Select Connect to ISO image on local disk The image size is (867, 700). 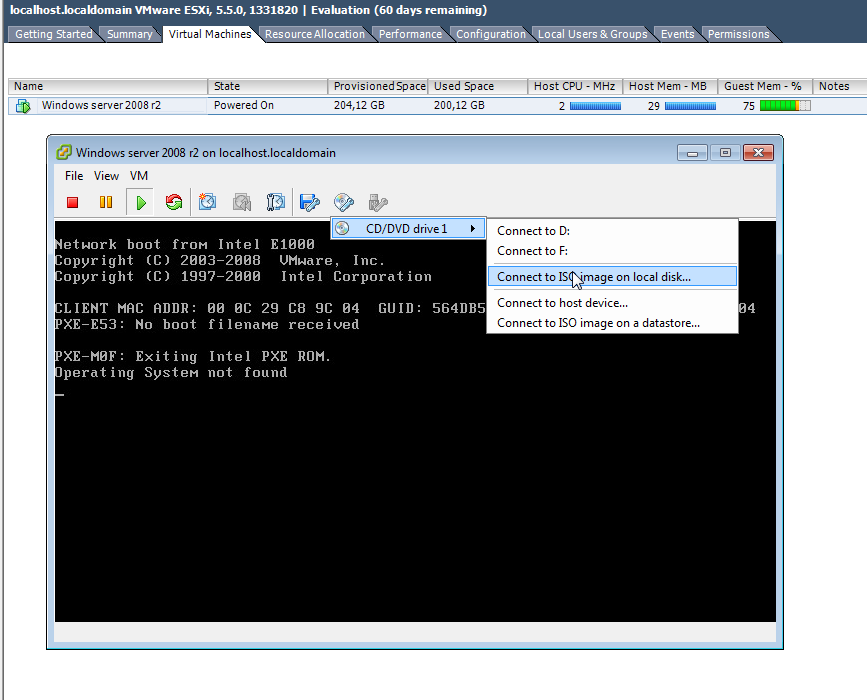pyautogui.click(x=613, y=277)
